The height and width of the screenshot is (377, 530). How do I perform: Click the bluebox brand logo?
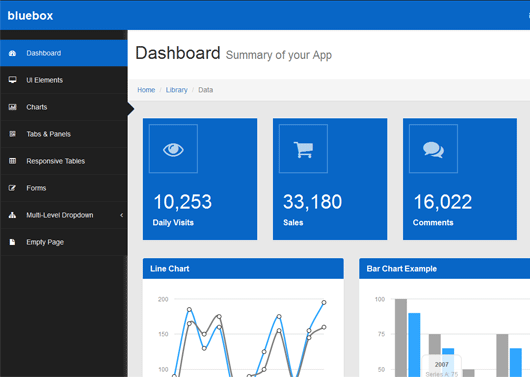point(30,16)
